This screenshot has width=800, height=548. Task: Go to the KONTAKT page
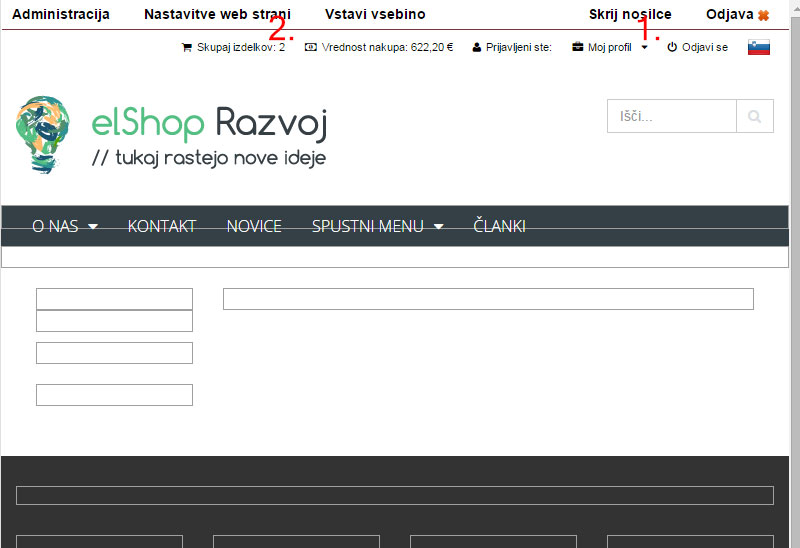tap(162, 226)
